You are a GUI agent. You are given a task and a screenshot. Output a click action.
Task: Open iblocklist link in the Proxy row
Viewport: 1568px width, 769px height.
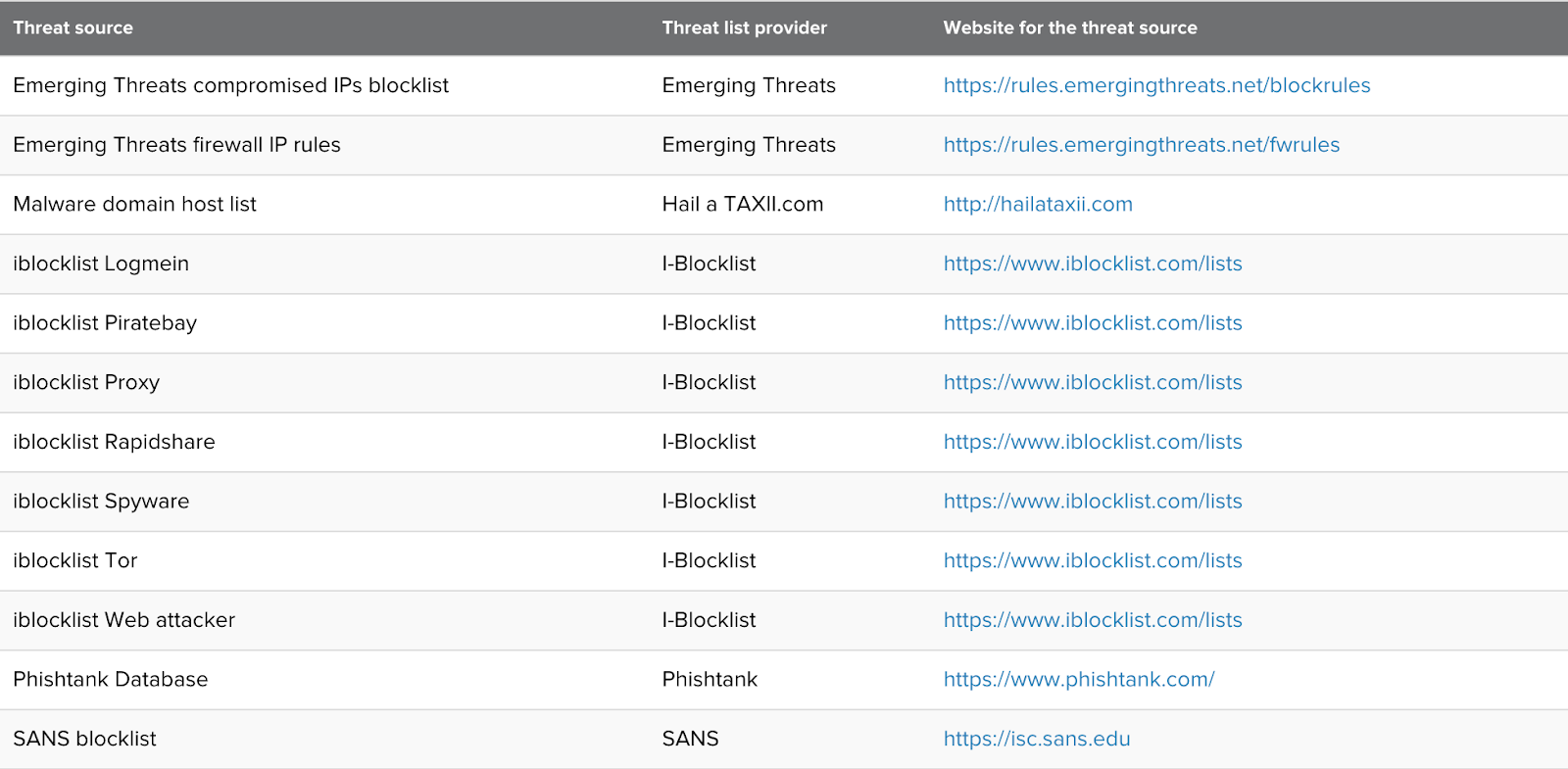tap(1093, 382)
